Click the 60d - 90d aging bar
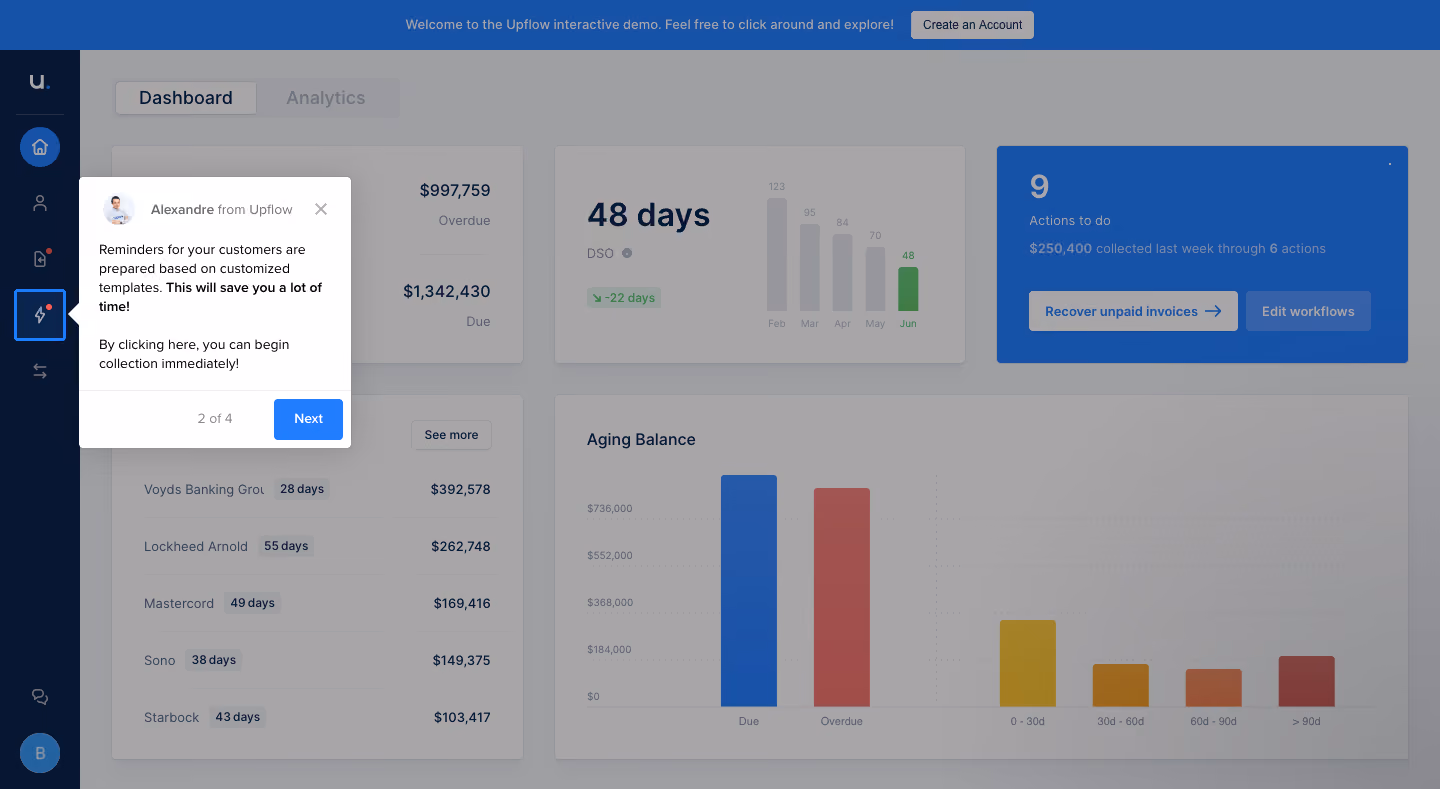This screenshot has height=789, width=1440. pos(1214,688)
